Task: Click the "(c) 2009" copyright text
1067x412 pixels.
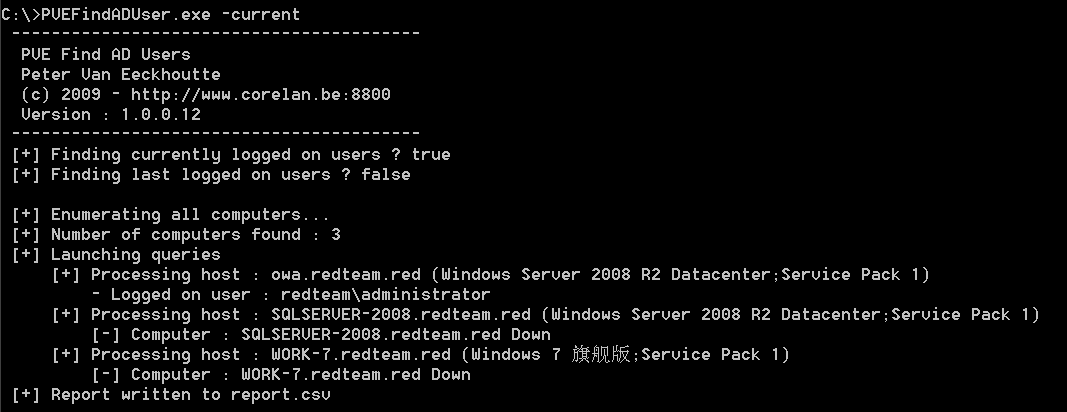Action: tap(55, 94)
